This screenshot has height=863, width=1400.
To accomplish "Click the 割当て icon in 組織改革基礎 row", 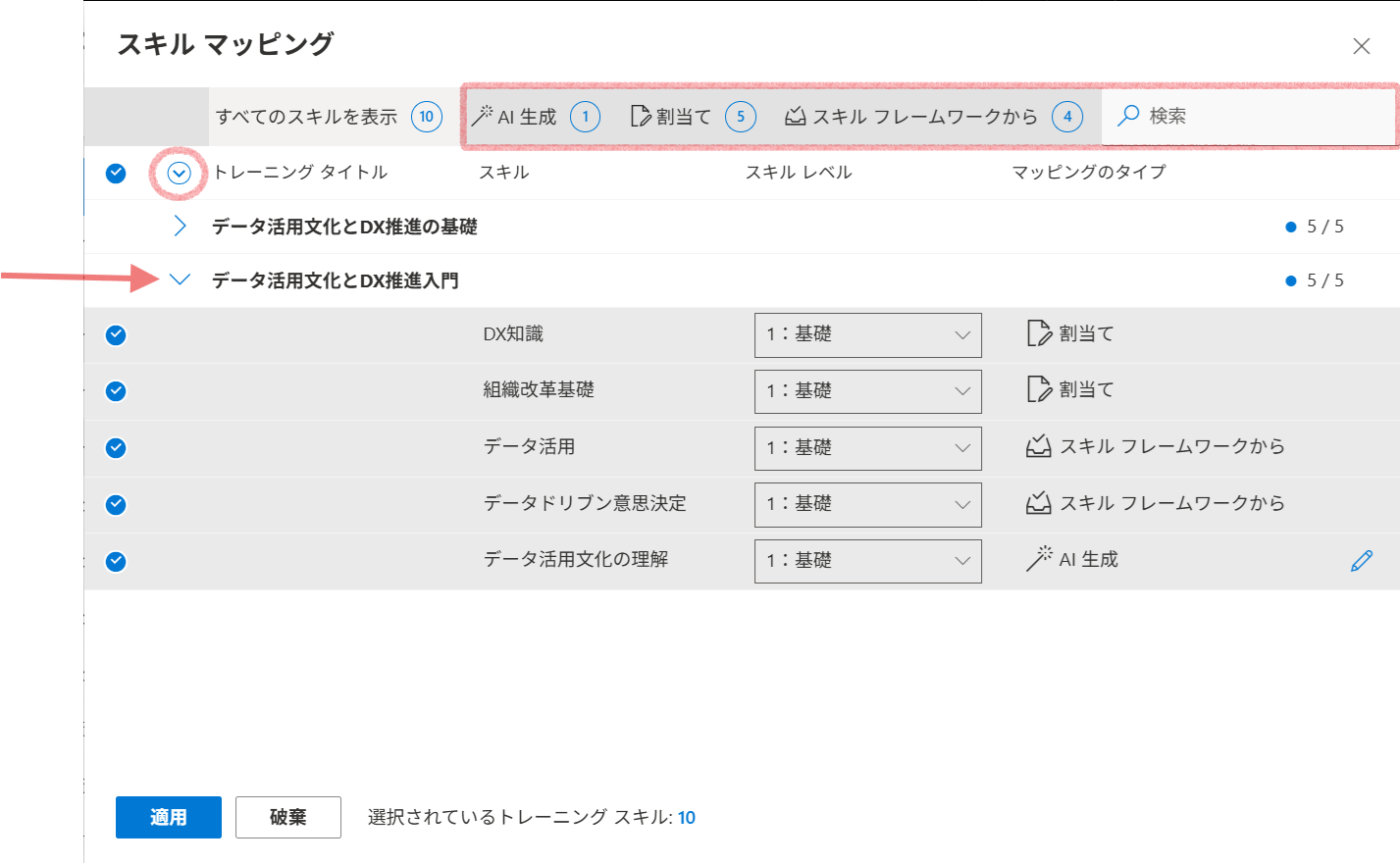I will pyautogui.click(x=1038, y=390).
